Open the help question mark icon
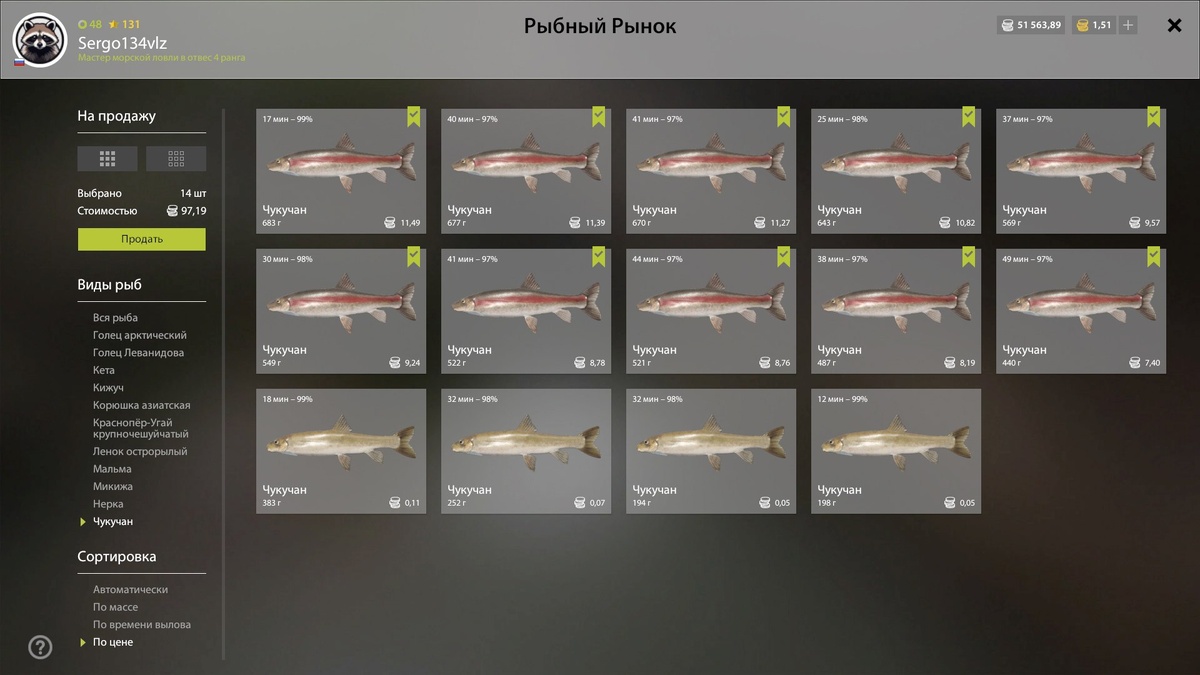 [x=40, y=647]
